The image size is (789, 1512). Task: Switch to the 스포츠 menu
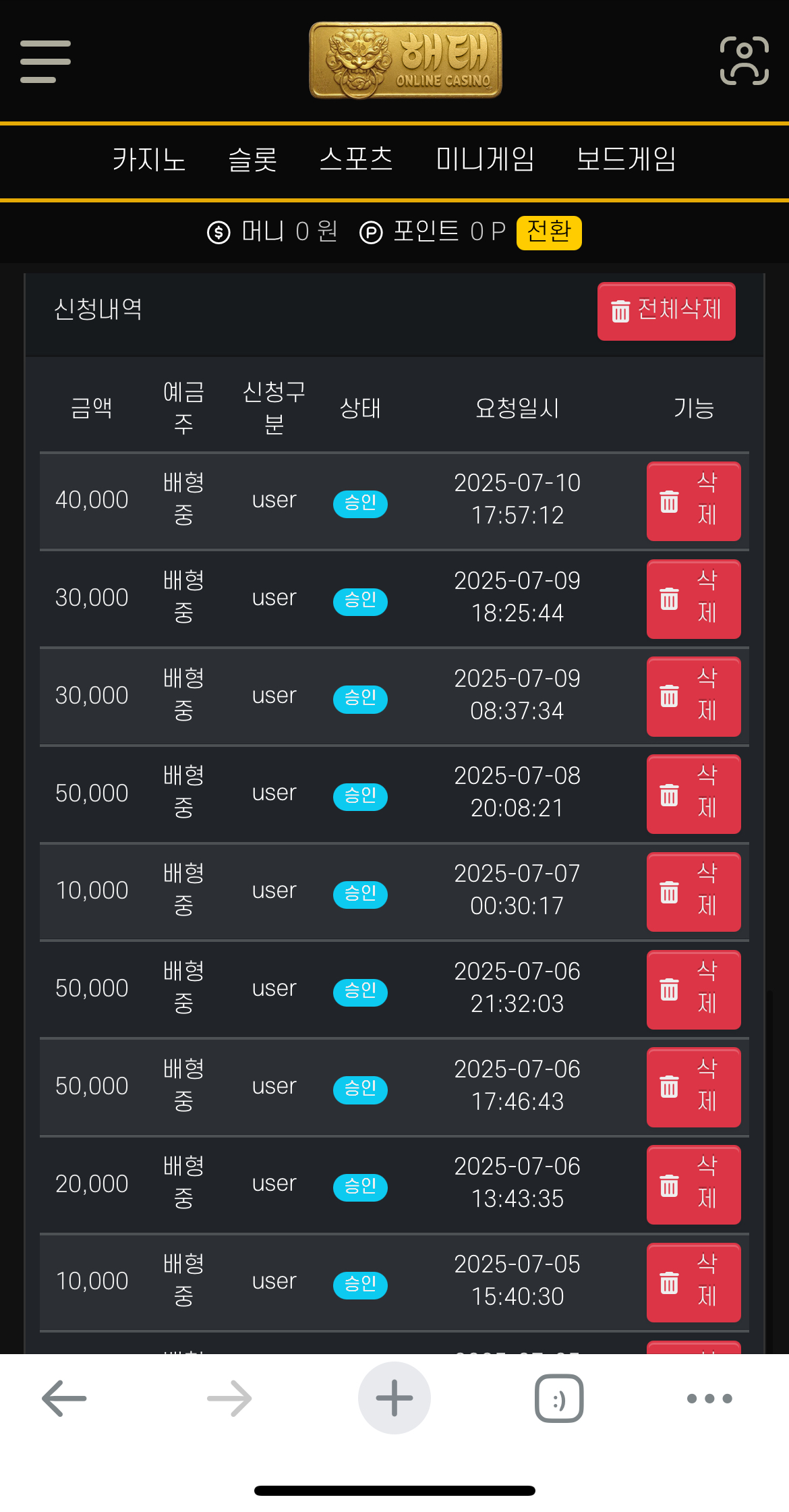coord(356,160)
